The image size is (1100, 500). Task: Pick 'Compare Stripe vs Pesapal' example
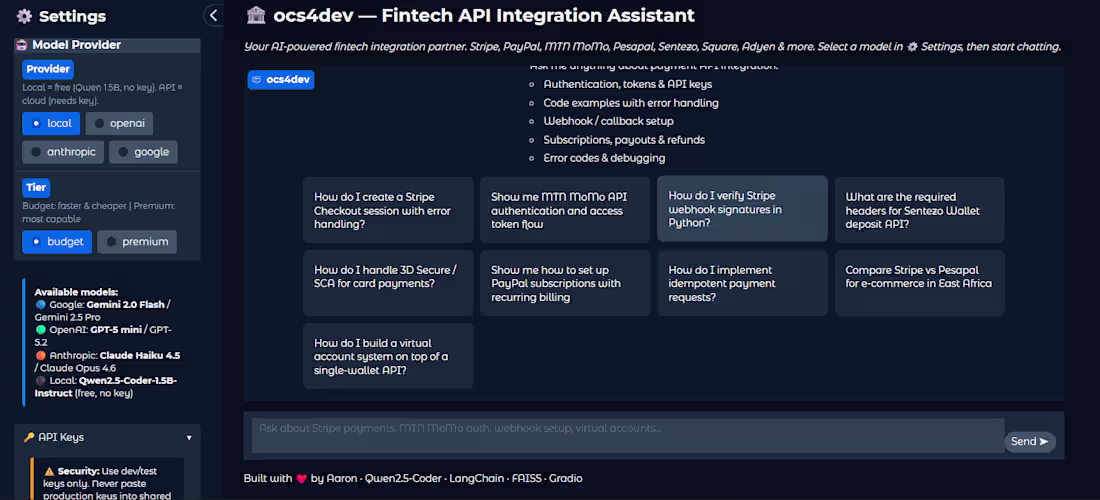[x=920, y=283]
